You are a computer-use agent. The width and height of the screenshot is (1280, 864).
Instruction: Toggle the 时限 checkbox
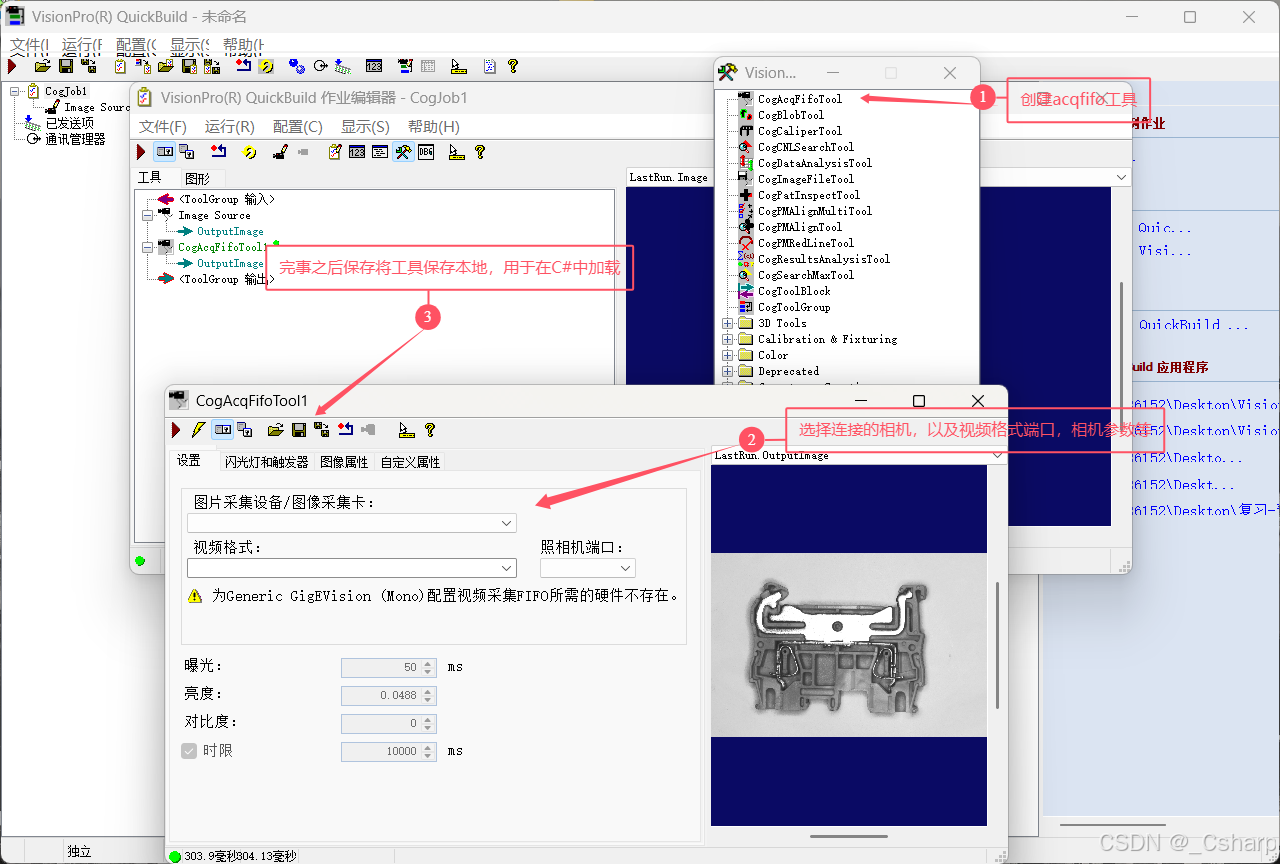click(x=189, y=750)
